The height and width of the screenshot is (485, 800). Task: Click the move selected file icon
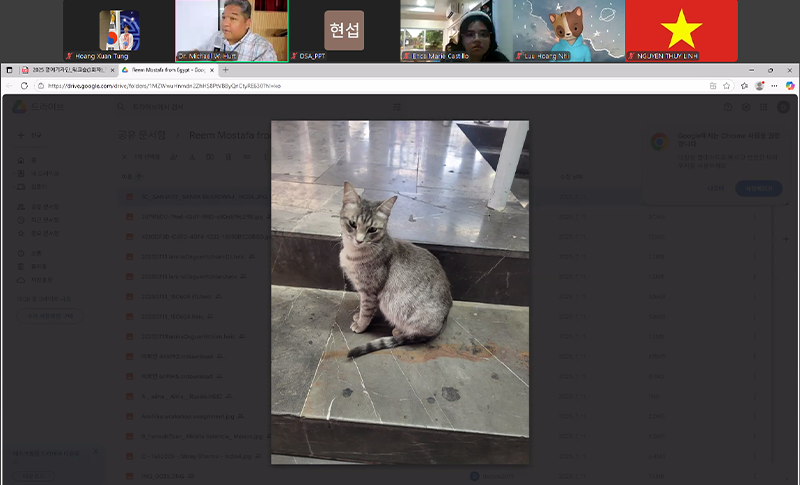210,157
